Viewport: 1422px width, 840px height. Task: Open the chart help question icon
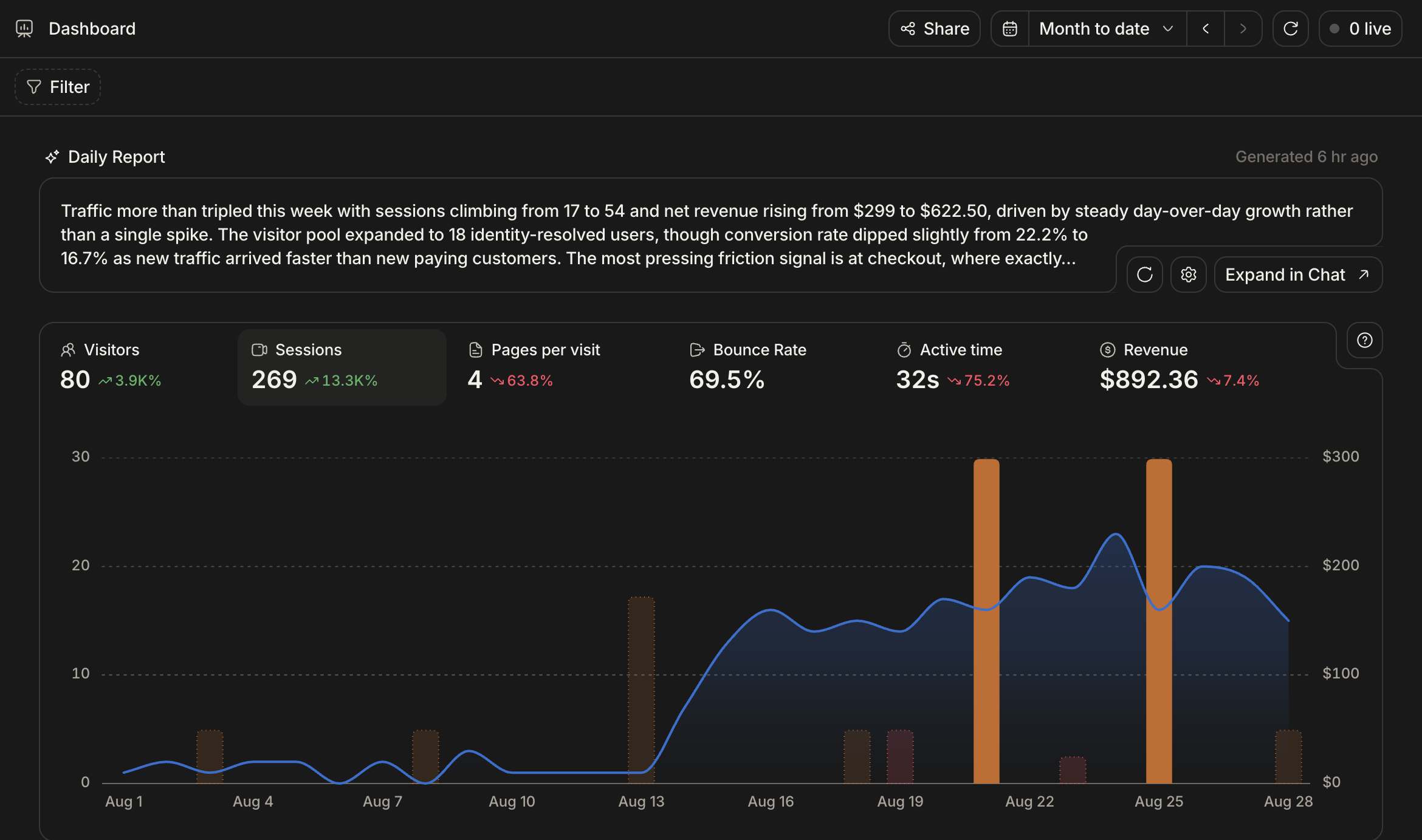[1365, 340]
